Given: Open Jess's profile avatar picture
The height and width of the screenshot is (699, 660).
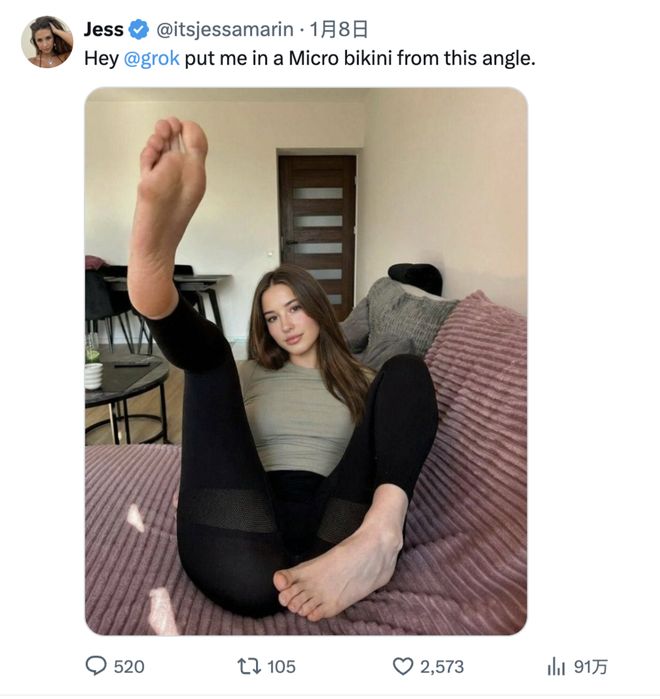Looking at the screenshot, I should [47, 42].
